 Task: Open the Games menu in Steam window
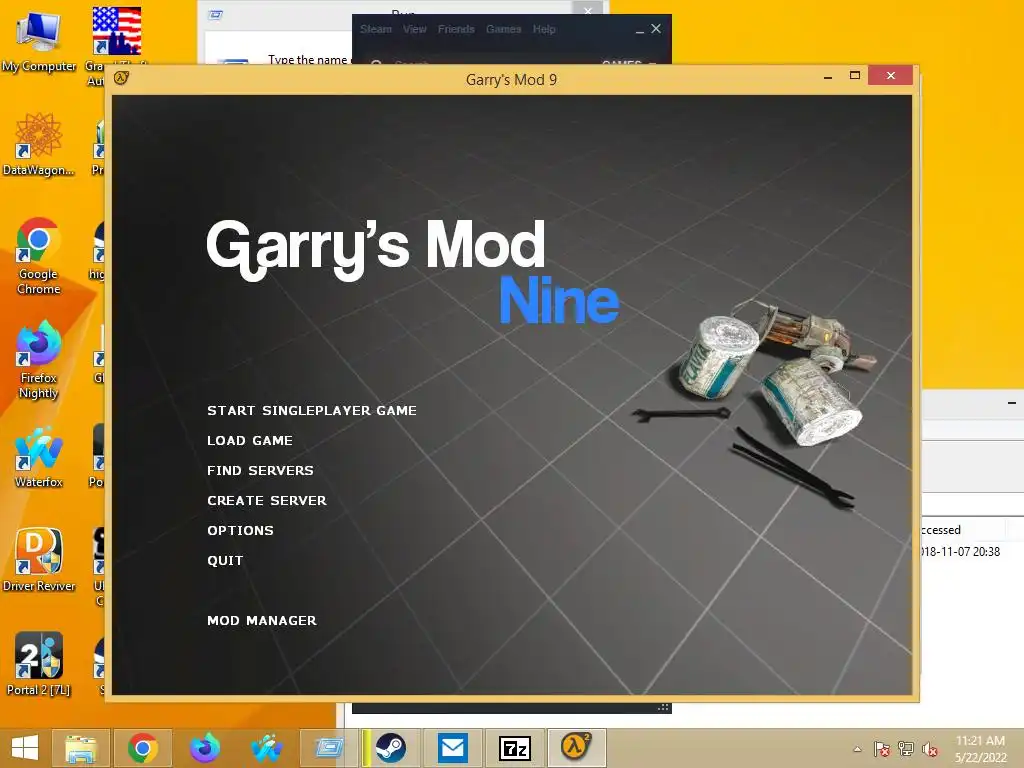pos(504,29)
